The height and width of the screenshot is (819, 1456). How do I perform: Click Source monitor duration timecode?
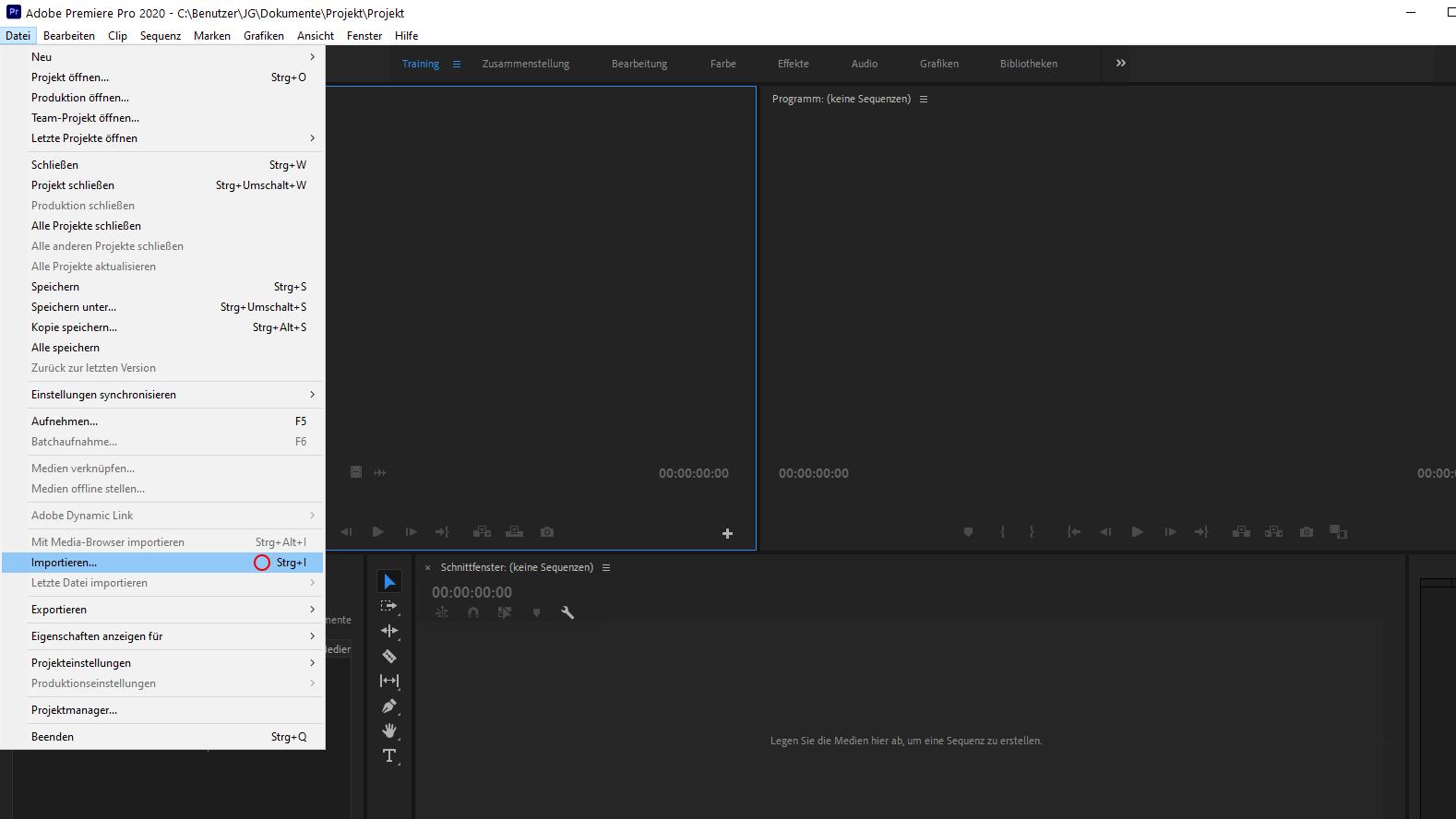(694, 473)
